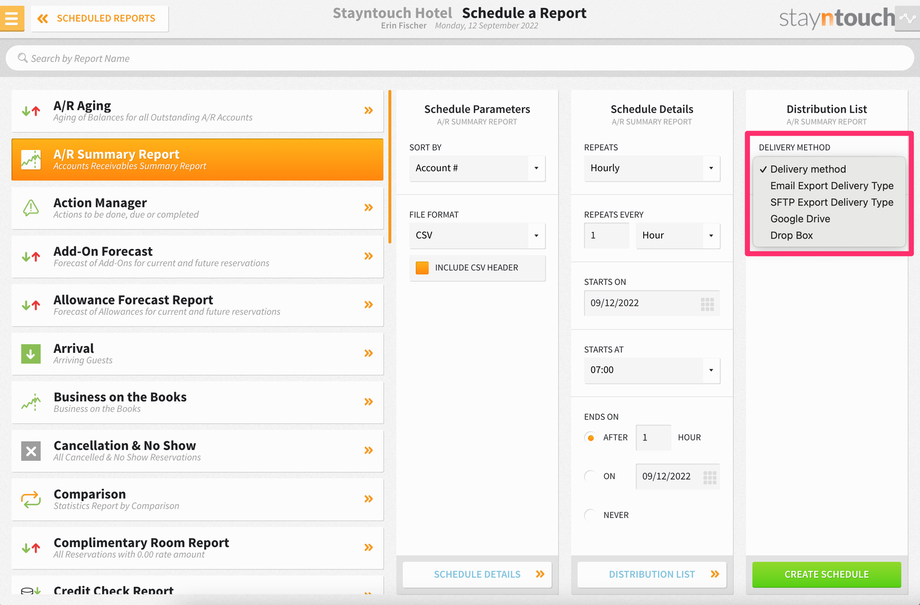Expand Complimentary Room Report chevron
Image resolution: width=920 pixels, height=605 pixels.
tap(368, 547)
